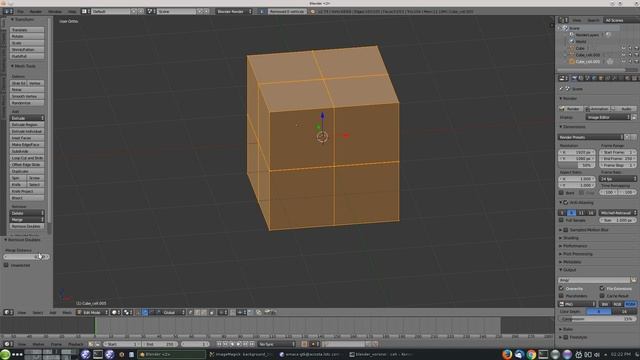Viewport: 640px width, 360px height.
Task: Select RGBA color mode
Action: coord(631,304)
